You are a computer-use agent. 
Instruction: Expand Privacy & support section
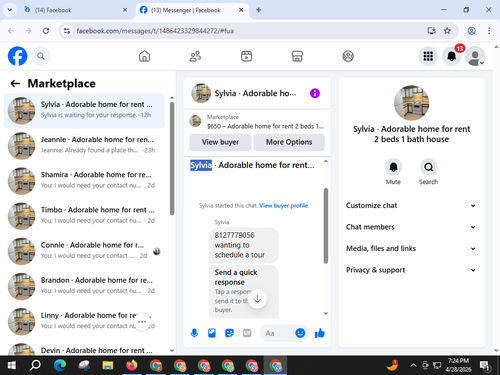[x=411, y=270]
